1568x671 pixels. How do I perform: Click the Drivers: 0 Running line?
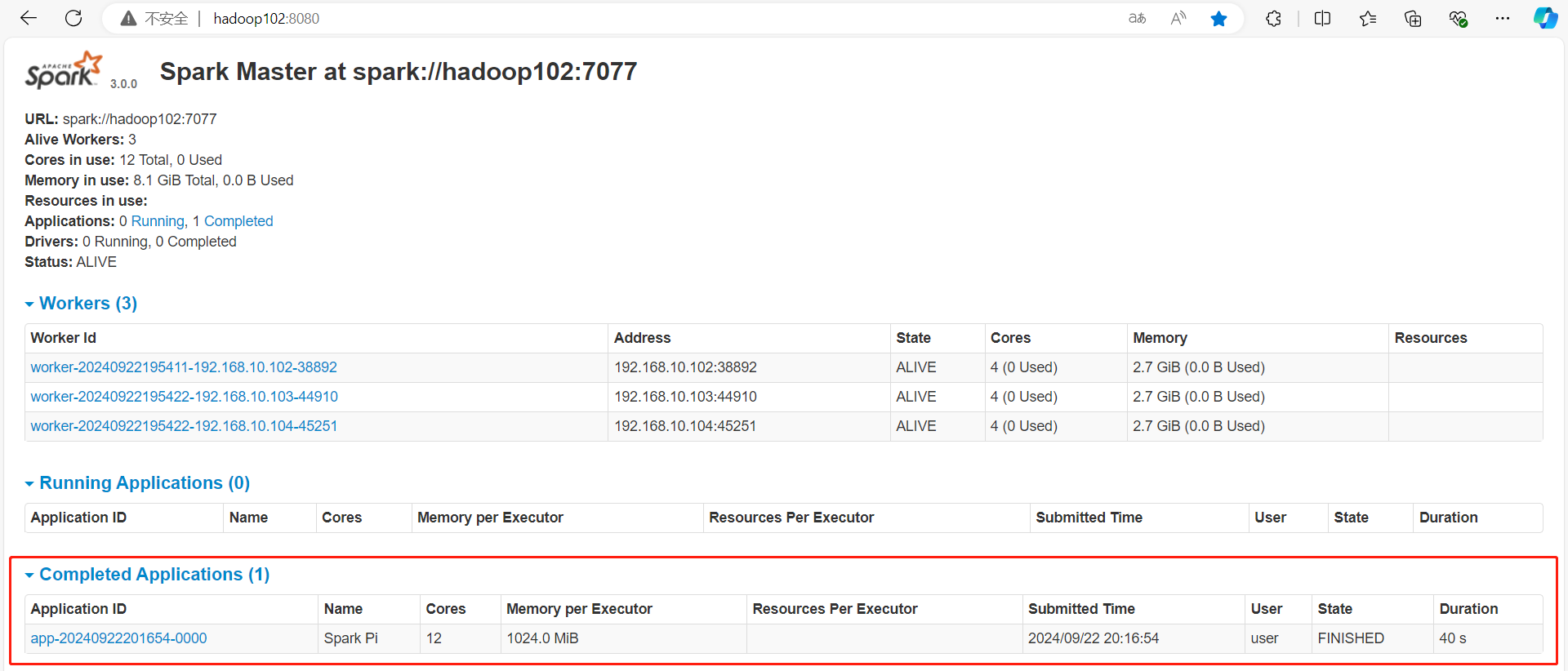[x=131, y=242]
